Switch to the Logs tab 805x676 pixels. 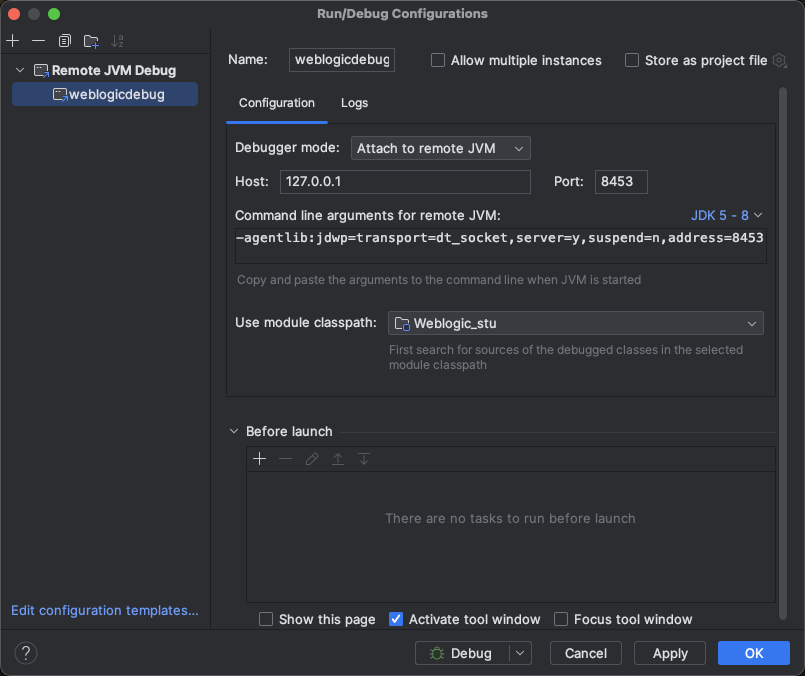[x=354, y=103]
